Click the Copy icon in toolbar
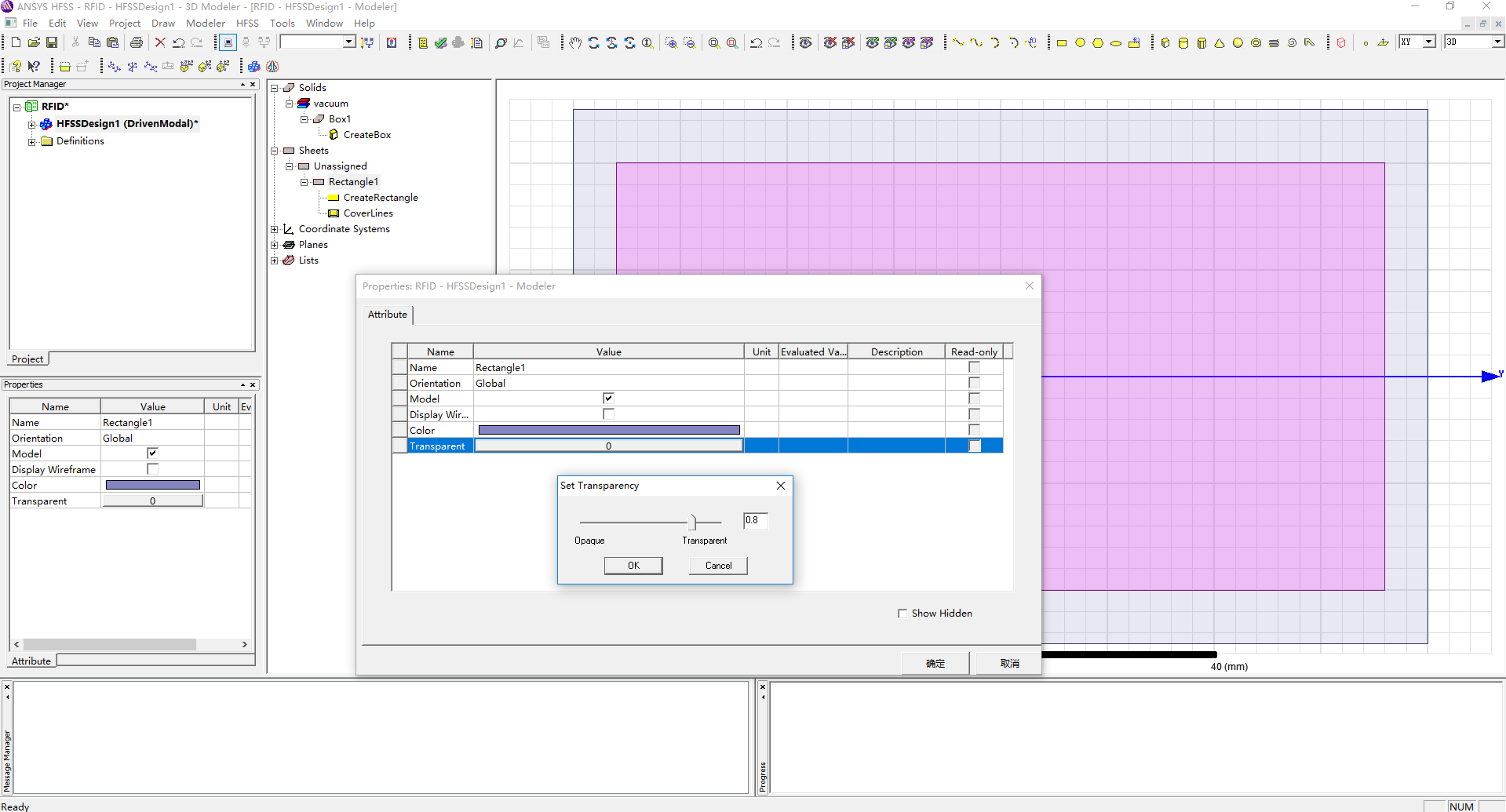1506x812 pixels. tap(94, 42)
